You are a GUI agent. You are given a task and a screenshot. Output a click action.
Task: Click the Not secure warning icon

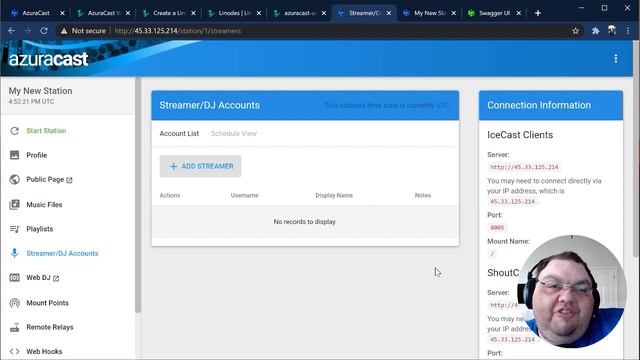[64, 31]
